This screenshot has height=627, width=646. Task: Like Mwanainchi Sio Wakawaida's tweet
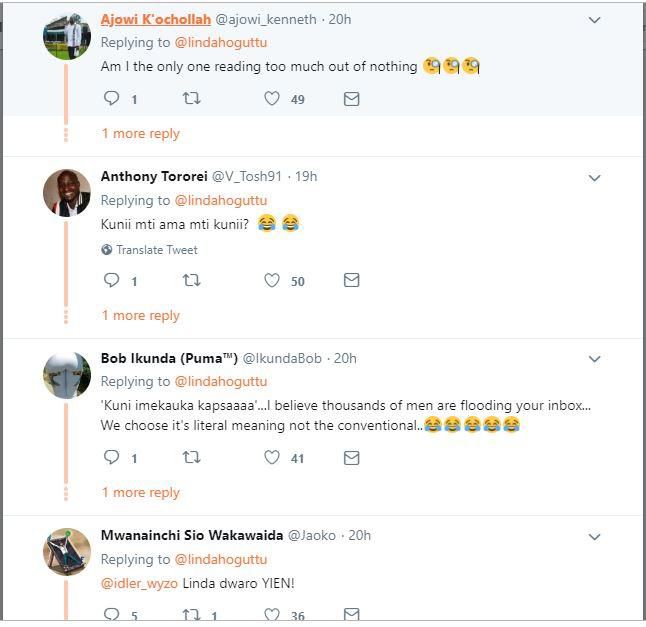[272, 614]
